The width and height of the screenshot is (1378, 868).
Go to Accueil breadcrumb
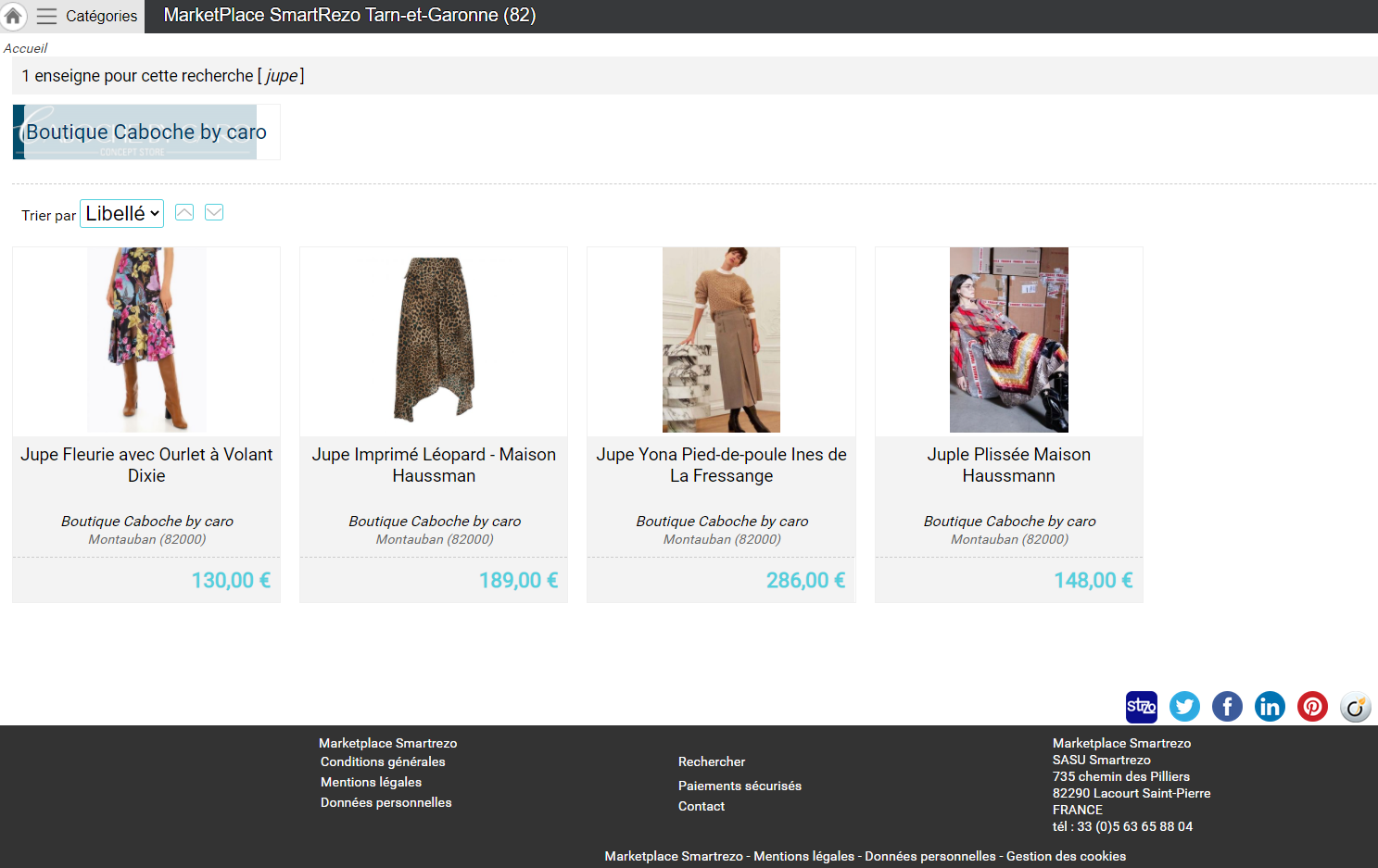tap(26, 48)
